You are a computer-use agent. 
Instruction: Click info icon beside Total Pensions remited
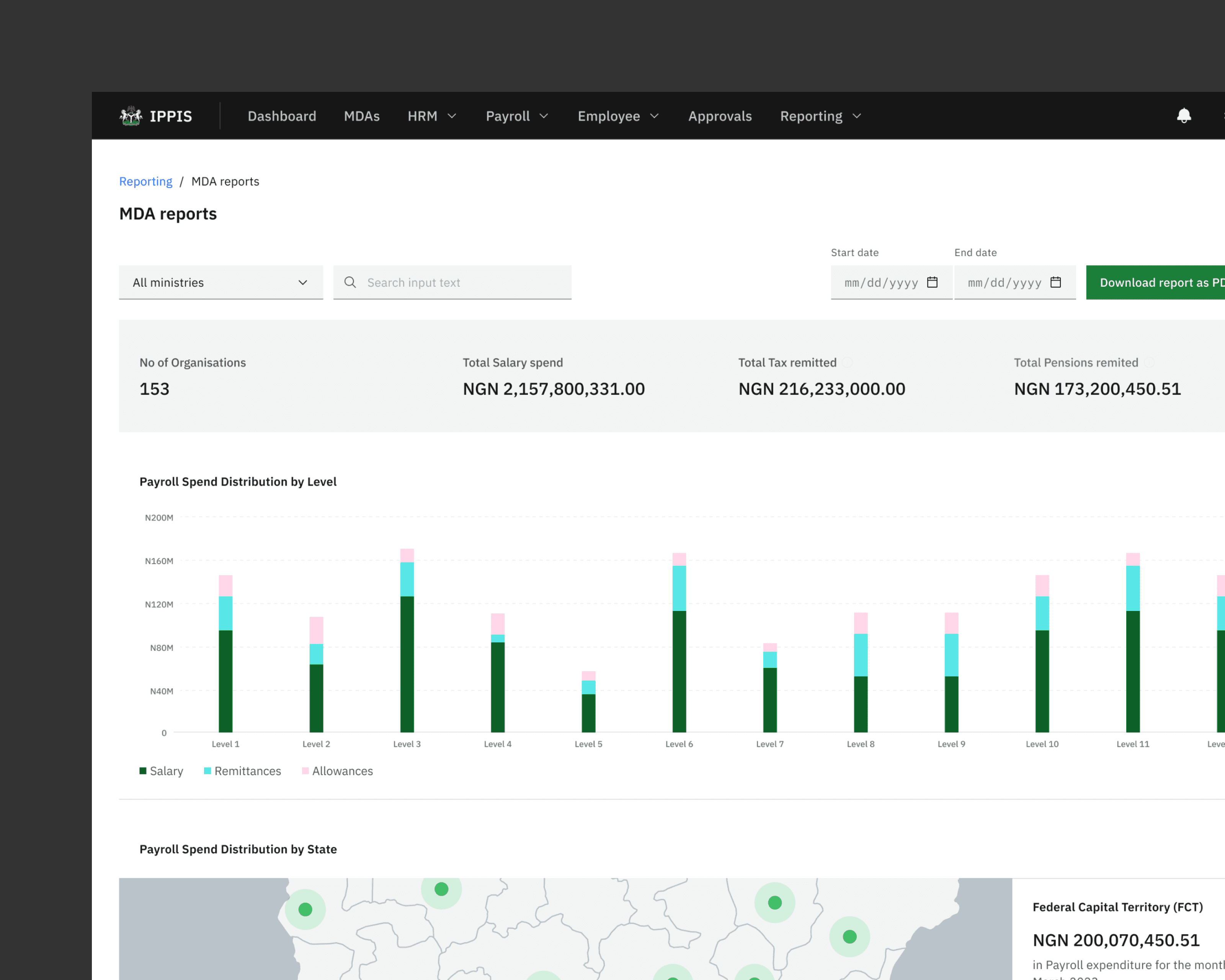(x=1149, y=363)
